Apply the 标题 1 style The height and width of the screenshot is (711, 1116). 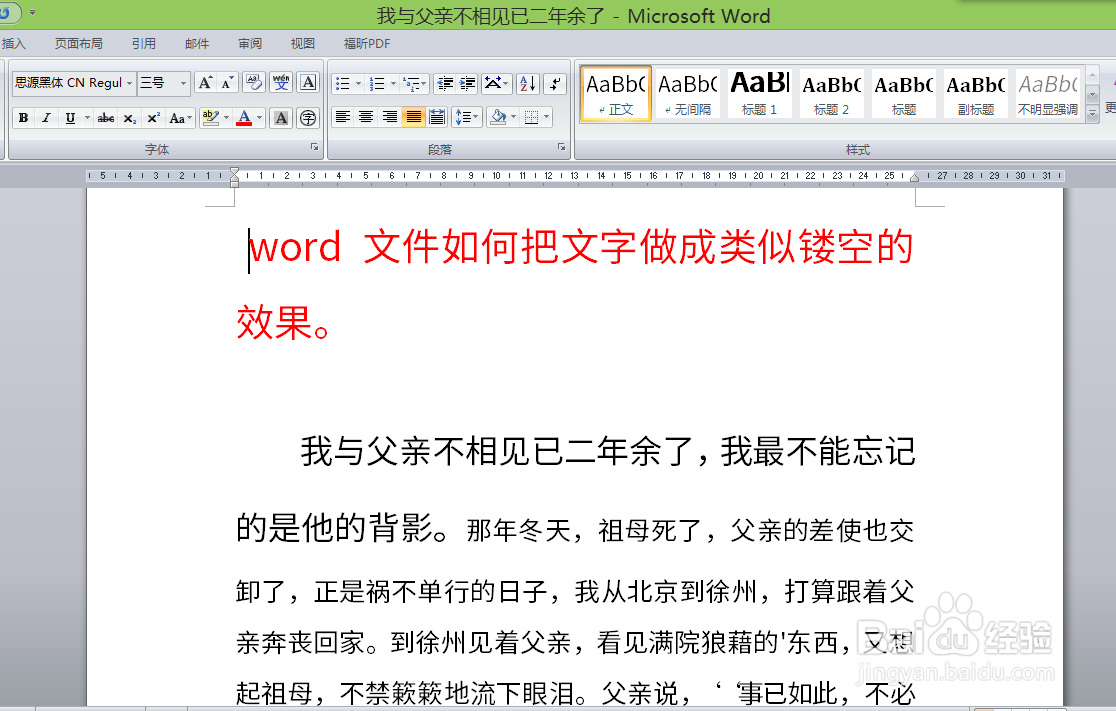pyautogui.click(x=759, y=93)
